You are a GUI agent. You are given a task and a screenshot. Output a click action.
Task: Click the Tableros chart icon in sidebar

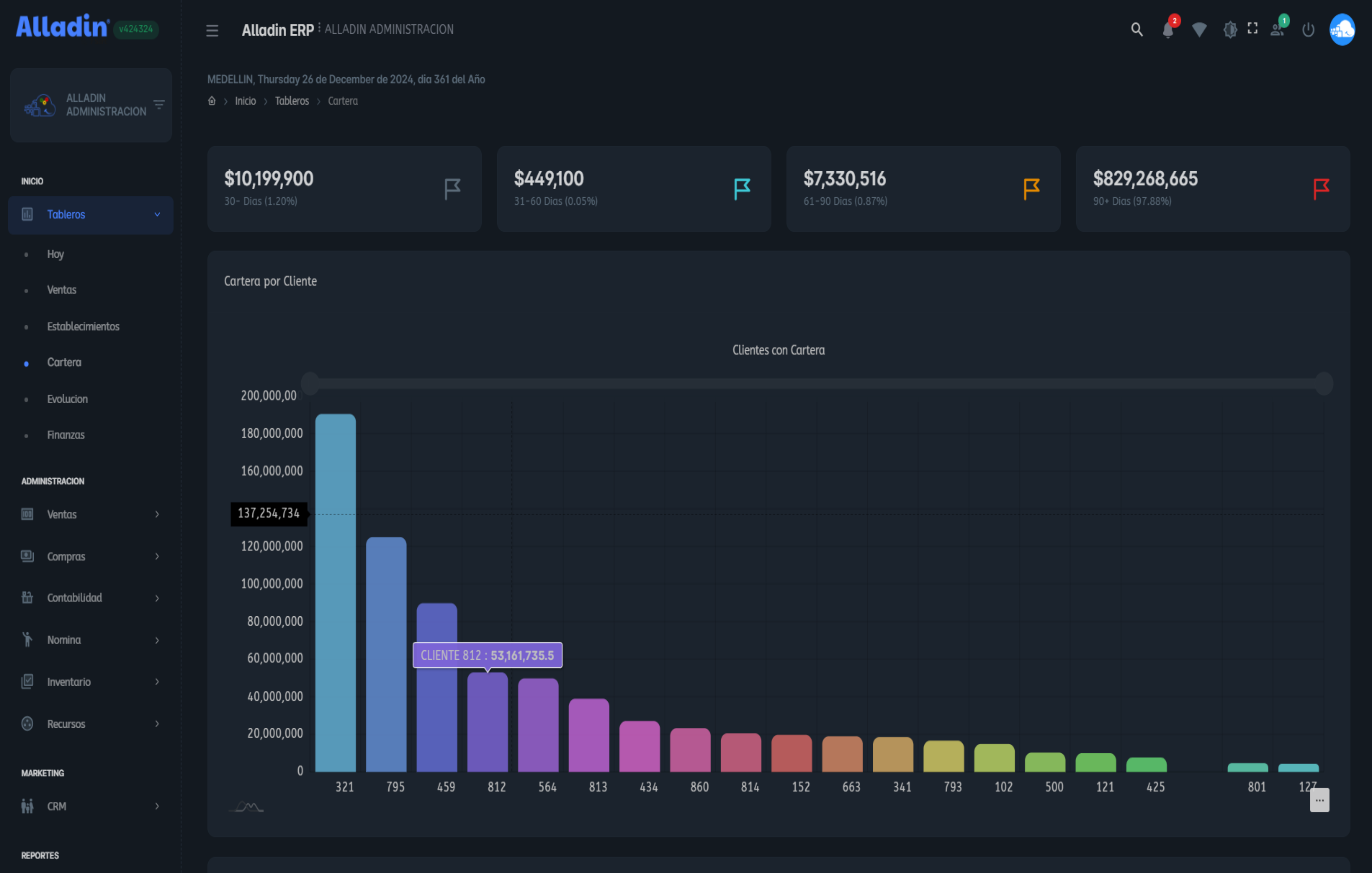pos(27,214)
